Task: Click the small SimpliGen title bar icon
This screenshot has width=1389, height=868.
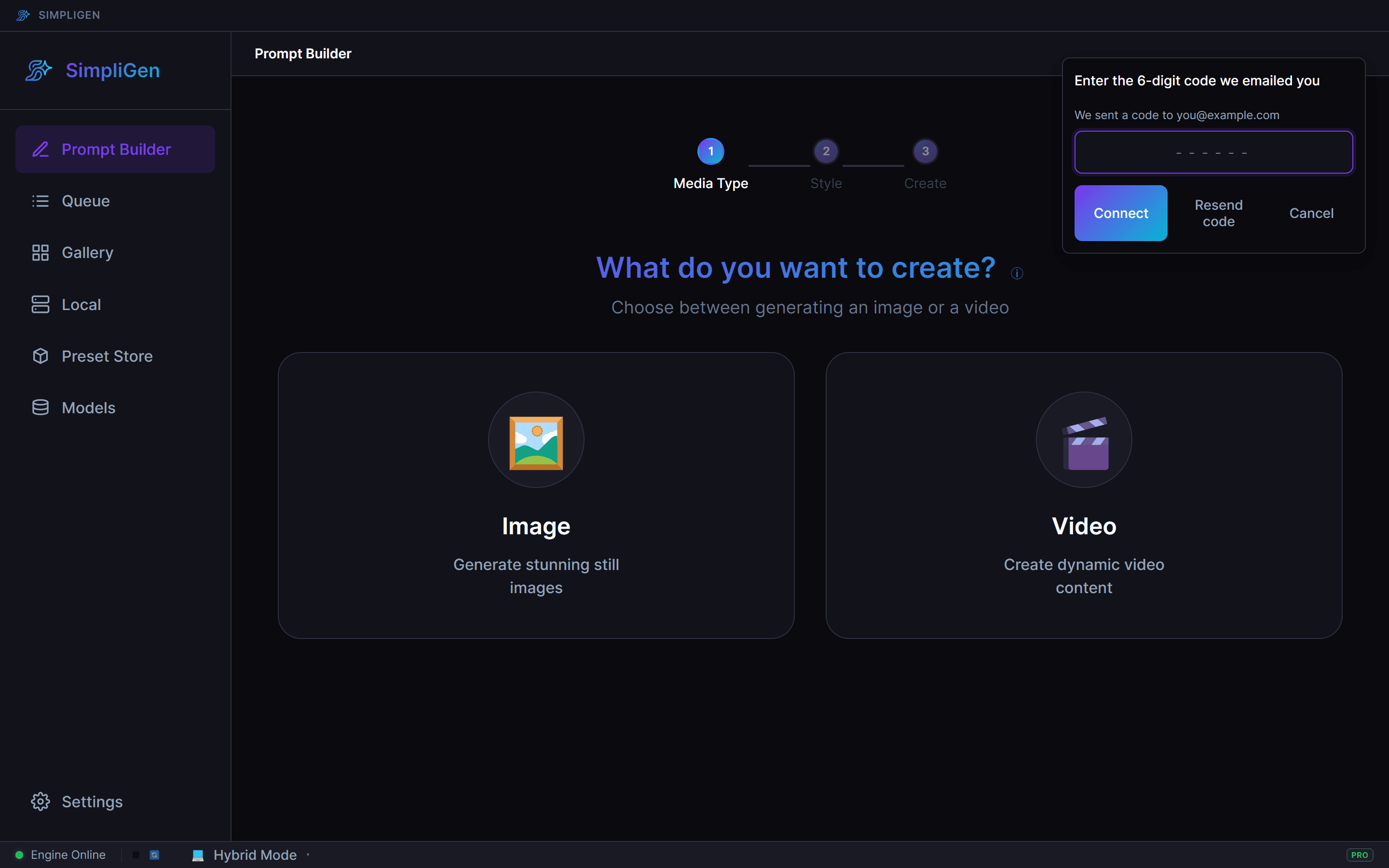Action: point(23,15)
